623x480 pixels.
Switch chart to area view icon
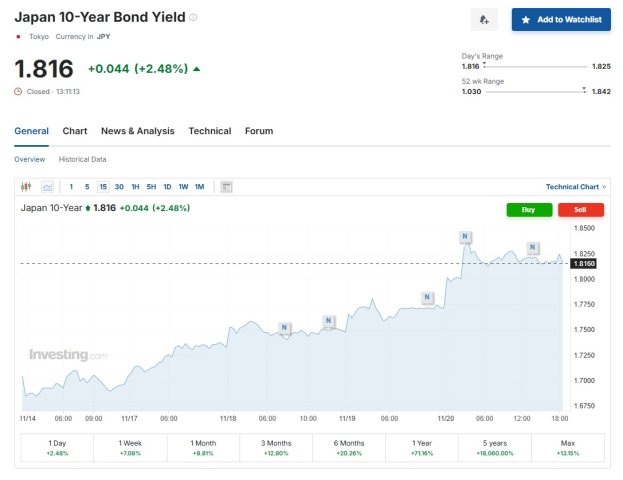coord(47,187)
